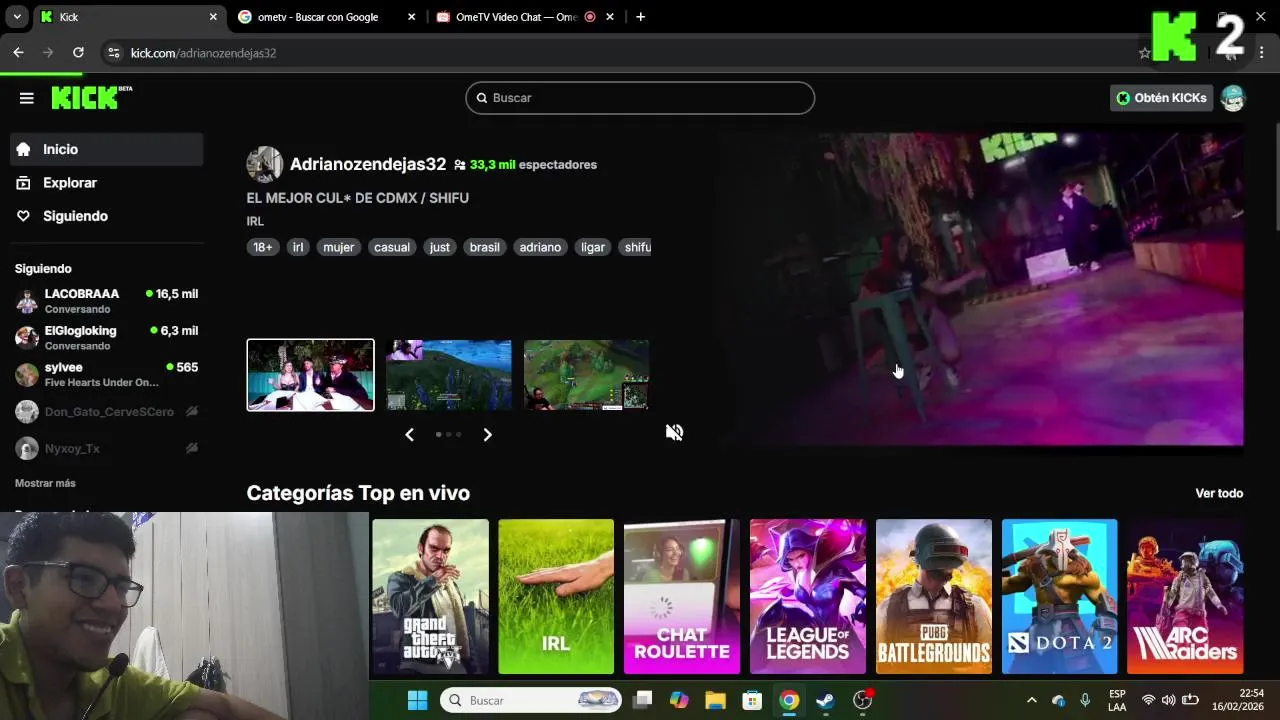The height and width of the screenshot is (720, 1280).
Task: Click the IRL category label under title
Action: pyautogui.click(x=255, y=221)
